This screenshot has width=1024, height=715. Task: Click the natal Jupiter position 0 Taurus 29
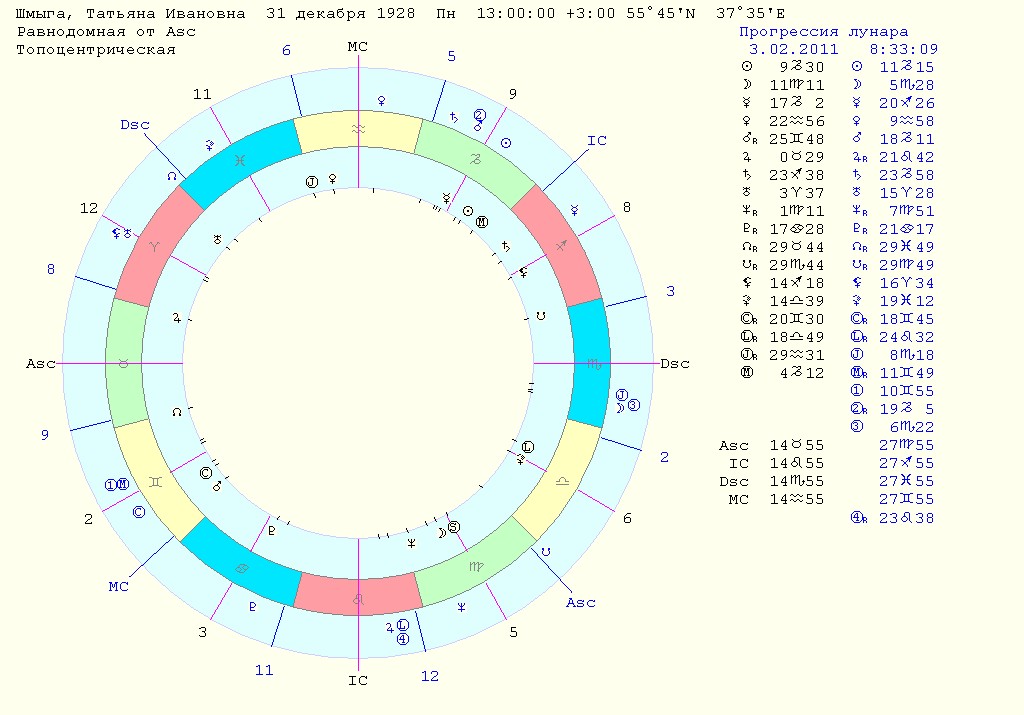801,157
